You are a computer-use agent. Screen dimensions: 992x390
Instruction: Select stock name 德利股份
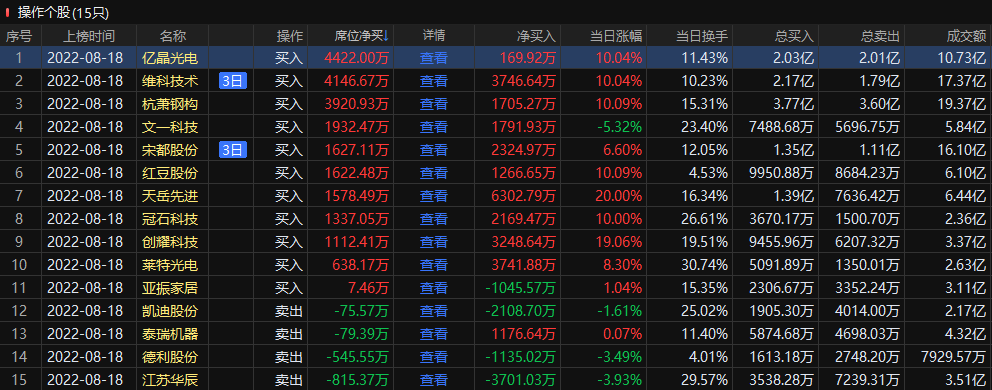pos(170,356)
